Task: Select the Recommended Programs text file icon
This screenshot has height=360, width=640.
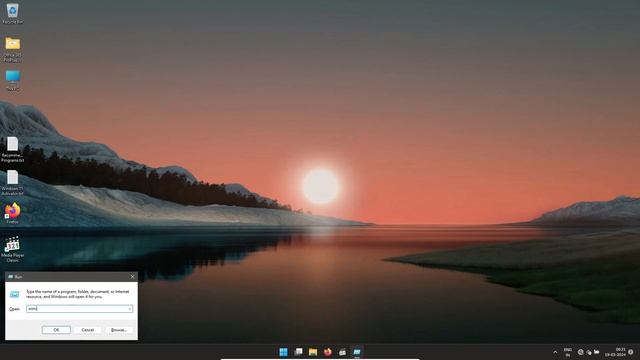Action: click(x=12, y=149)
